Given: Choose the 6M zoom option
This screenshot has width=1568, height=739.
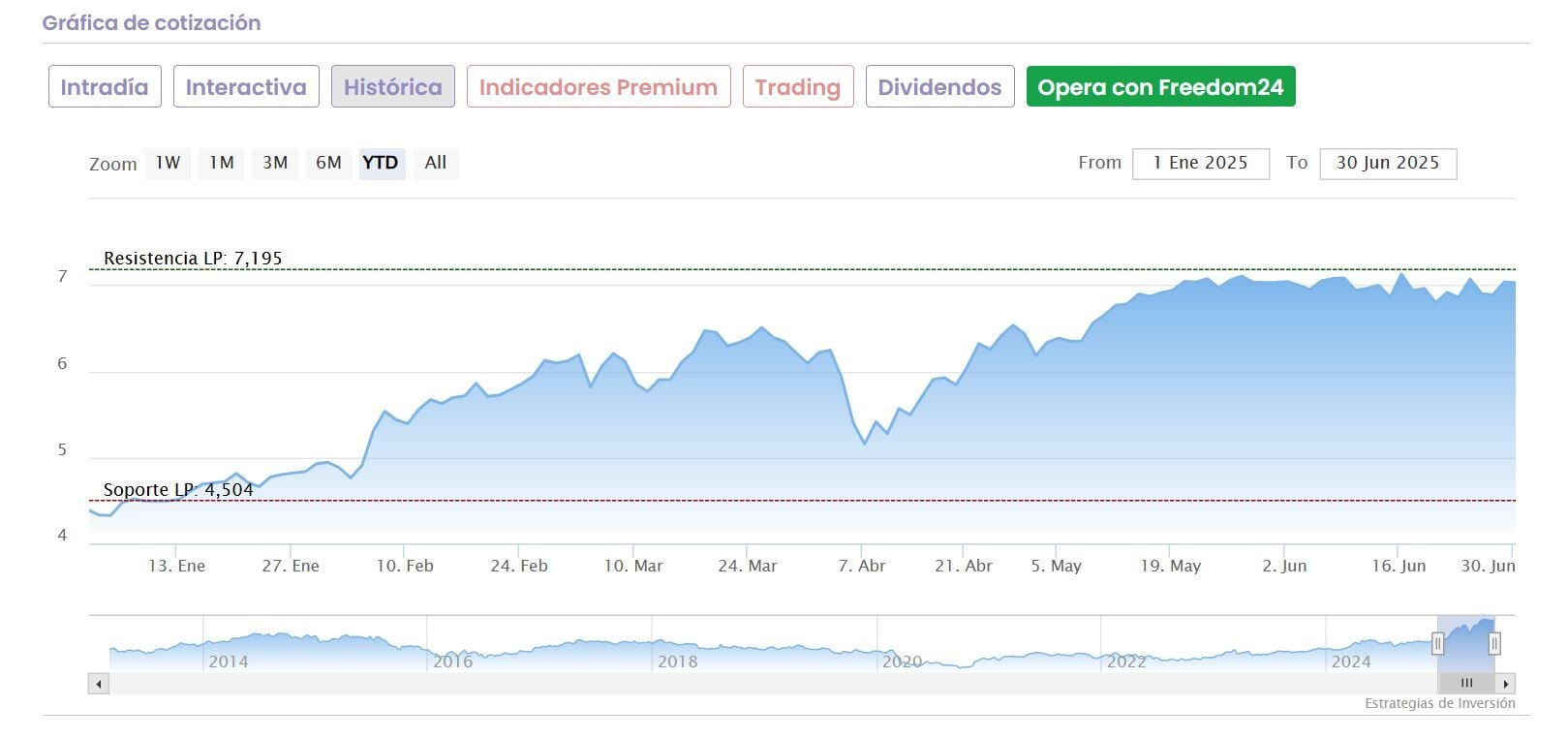Looking at the screenshot, I should pos(328,163).
